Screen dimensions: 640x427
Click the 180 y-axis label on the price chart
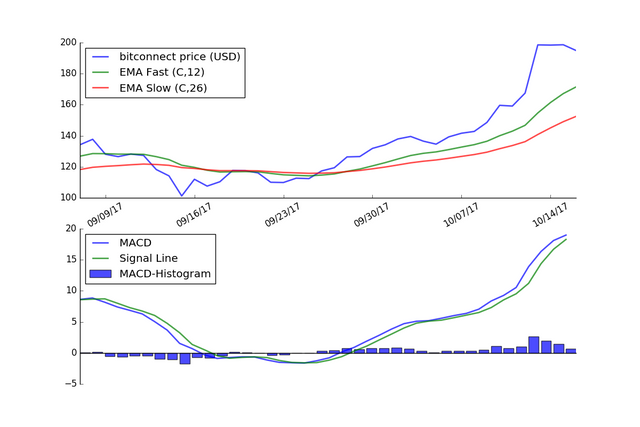[68, 73]
